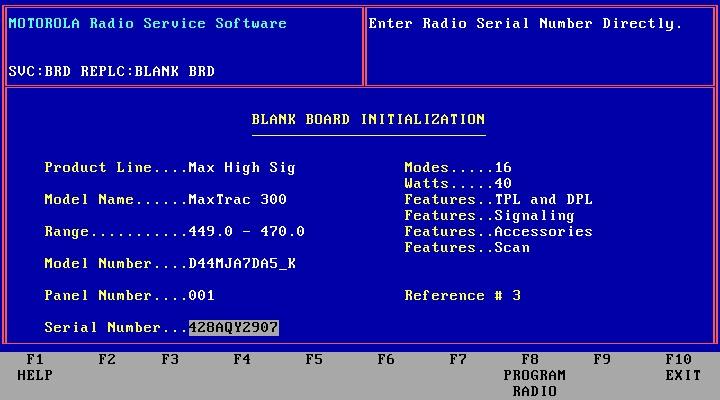The height and width of the screenshot is (400, 720).
Task: Select the highlighted Serial Number field
Action: coord(234,327)
